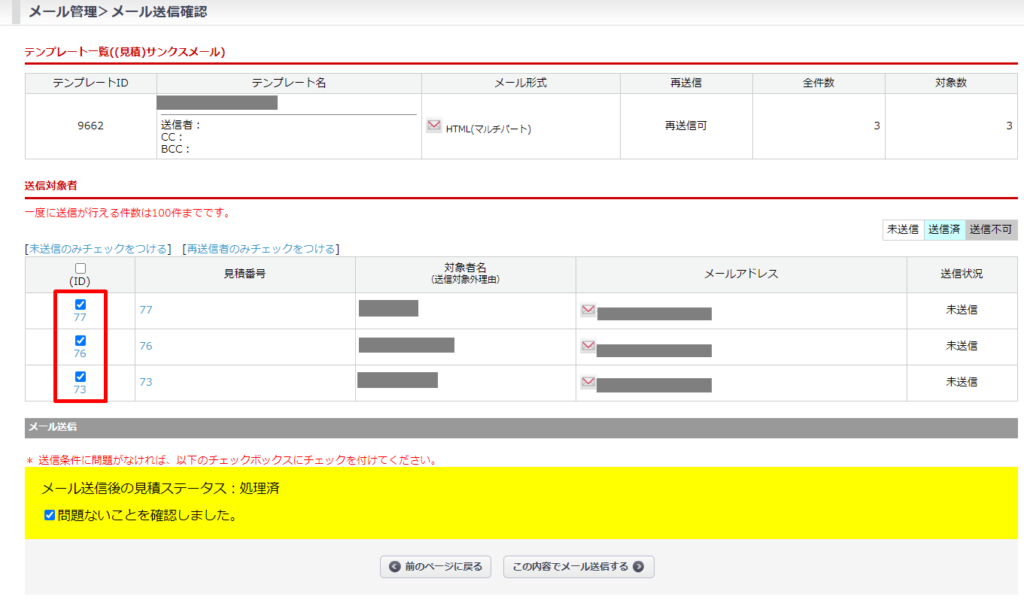Open the ID link 73 under checkbox

tap(80, 389)
